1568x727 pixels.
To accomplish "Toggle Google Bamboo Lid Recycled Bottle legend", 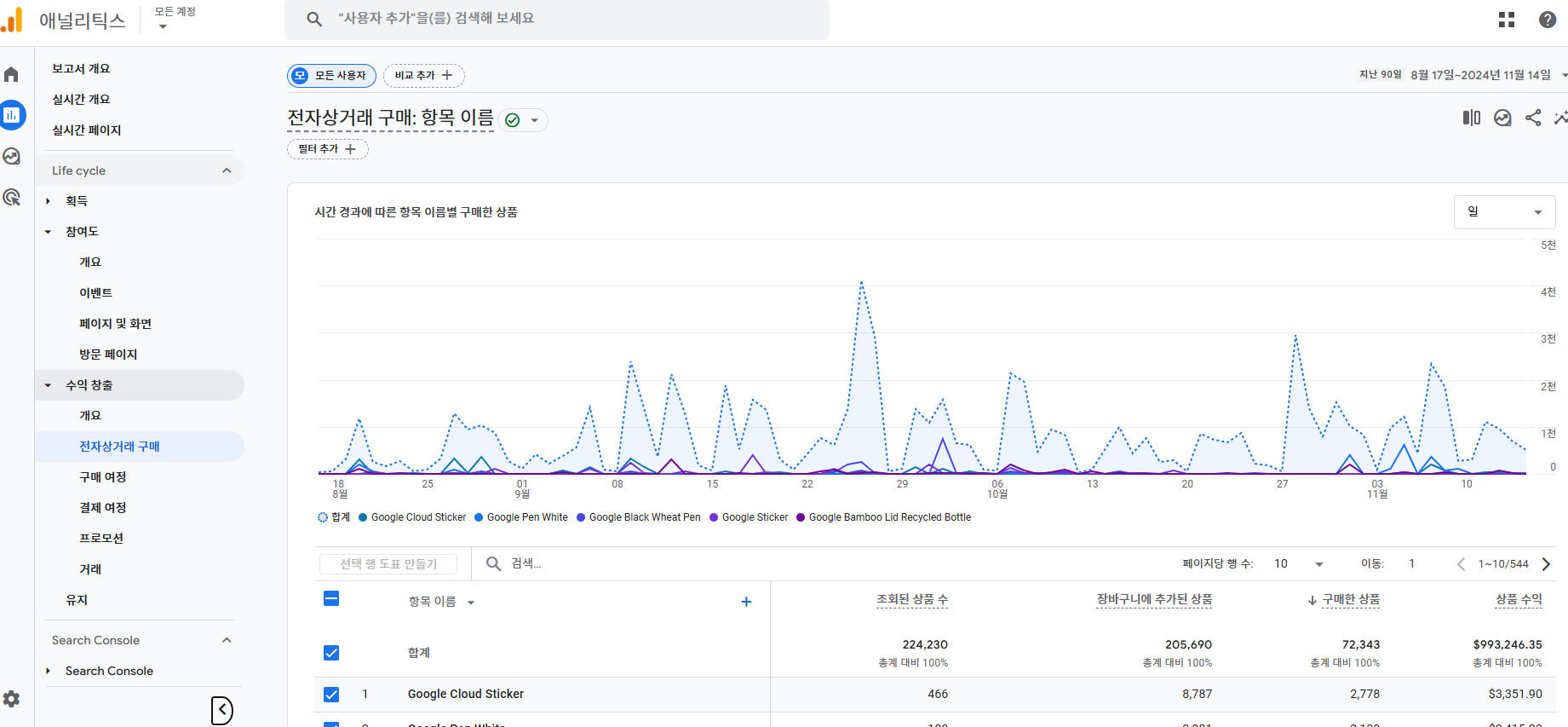I will click(x=883, y=517).
